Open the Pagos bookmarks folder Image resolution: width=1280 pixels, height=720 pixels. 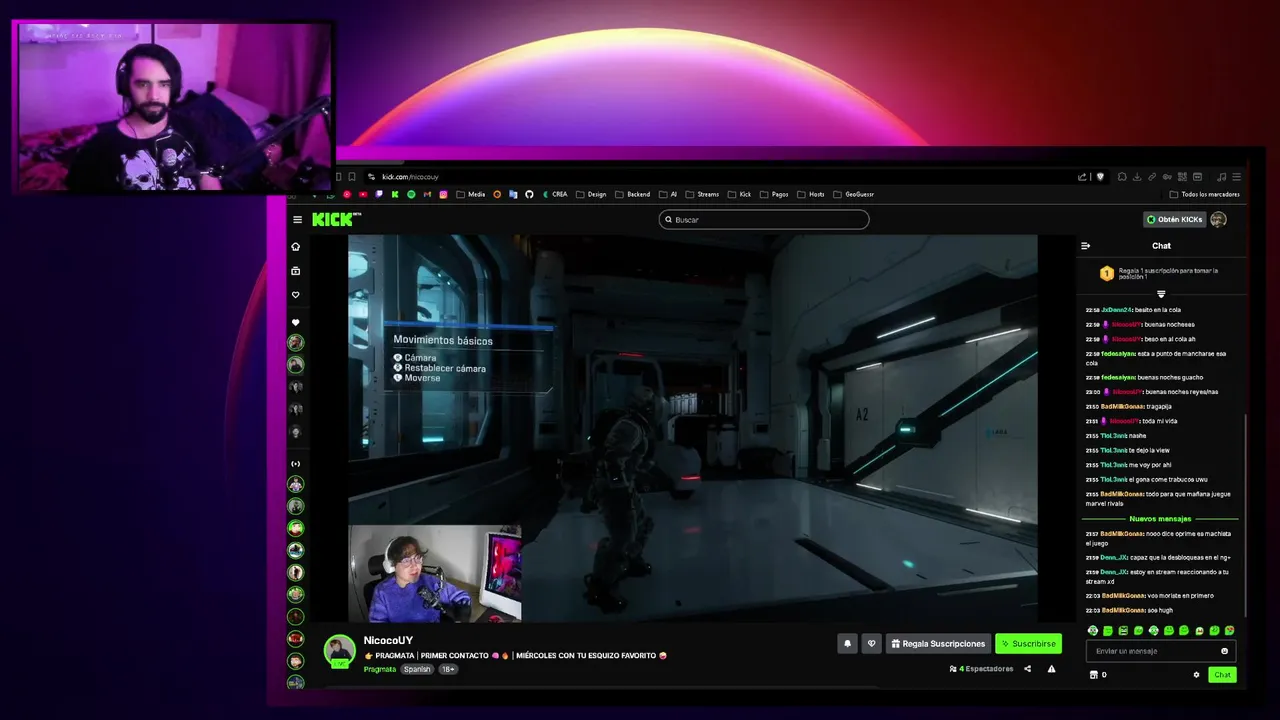coord(774,194)
